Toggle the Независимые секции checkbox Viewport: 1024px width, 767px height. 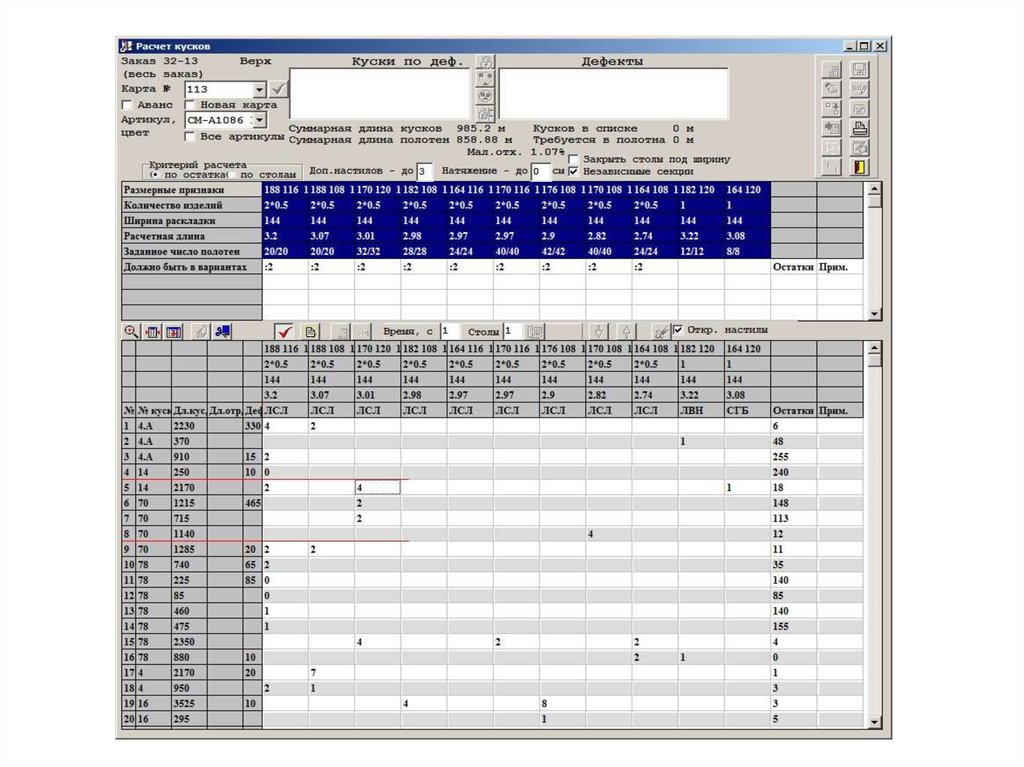pos(573,171)
